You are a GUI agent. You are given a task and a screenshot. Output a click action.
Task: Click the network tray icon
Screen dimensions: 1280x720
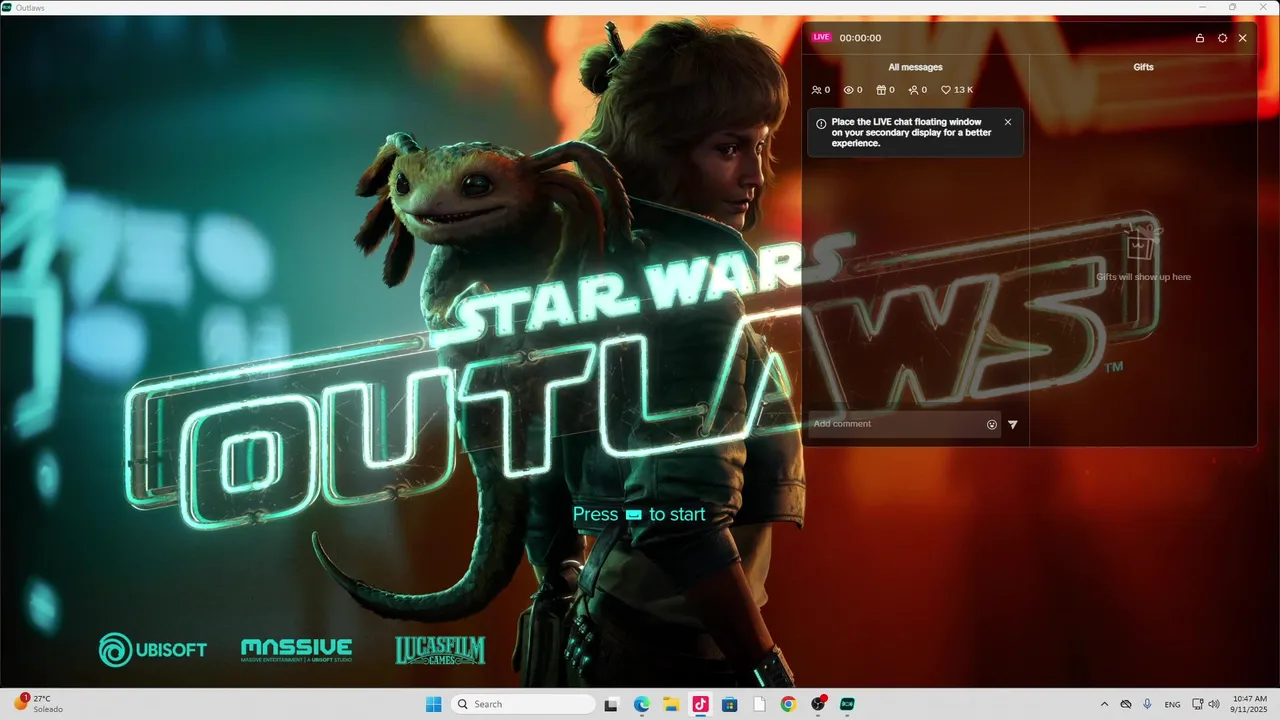[1198, 704]
